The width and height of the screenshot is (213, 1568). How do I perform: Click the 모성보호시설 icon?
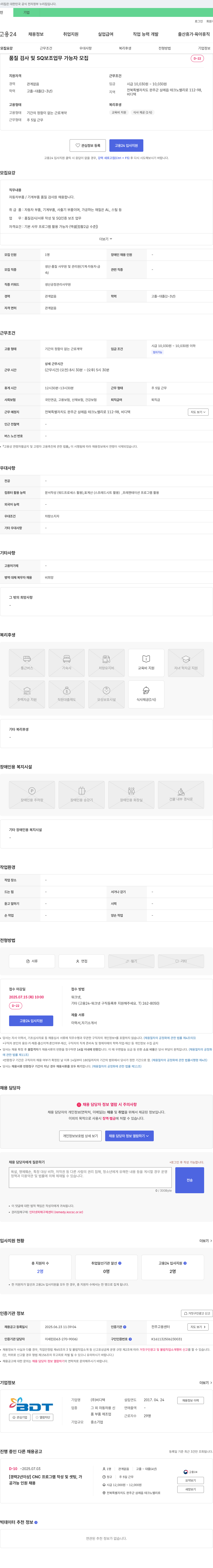(x=106, y=694)
